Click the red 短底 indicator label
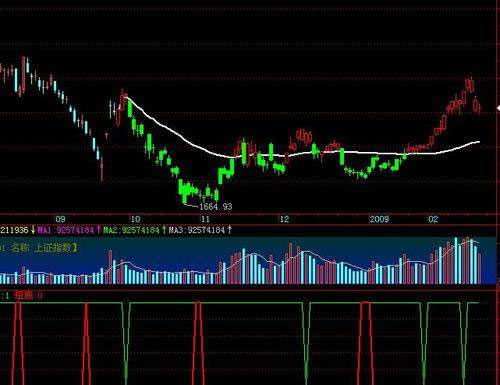Viewport: 500px width, 385px height. coord(24,295)
